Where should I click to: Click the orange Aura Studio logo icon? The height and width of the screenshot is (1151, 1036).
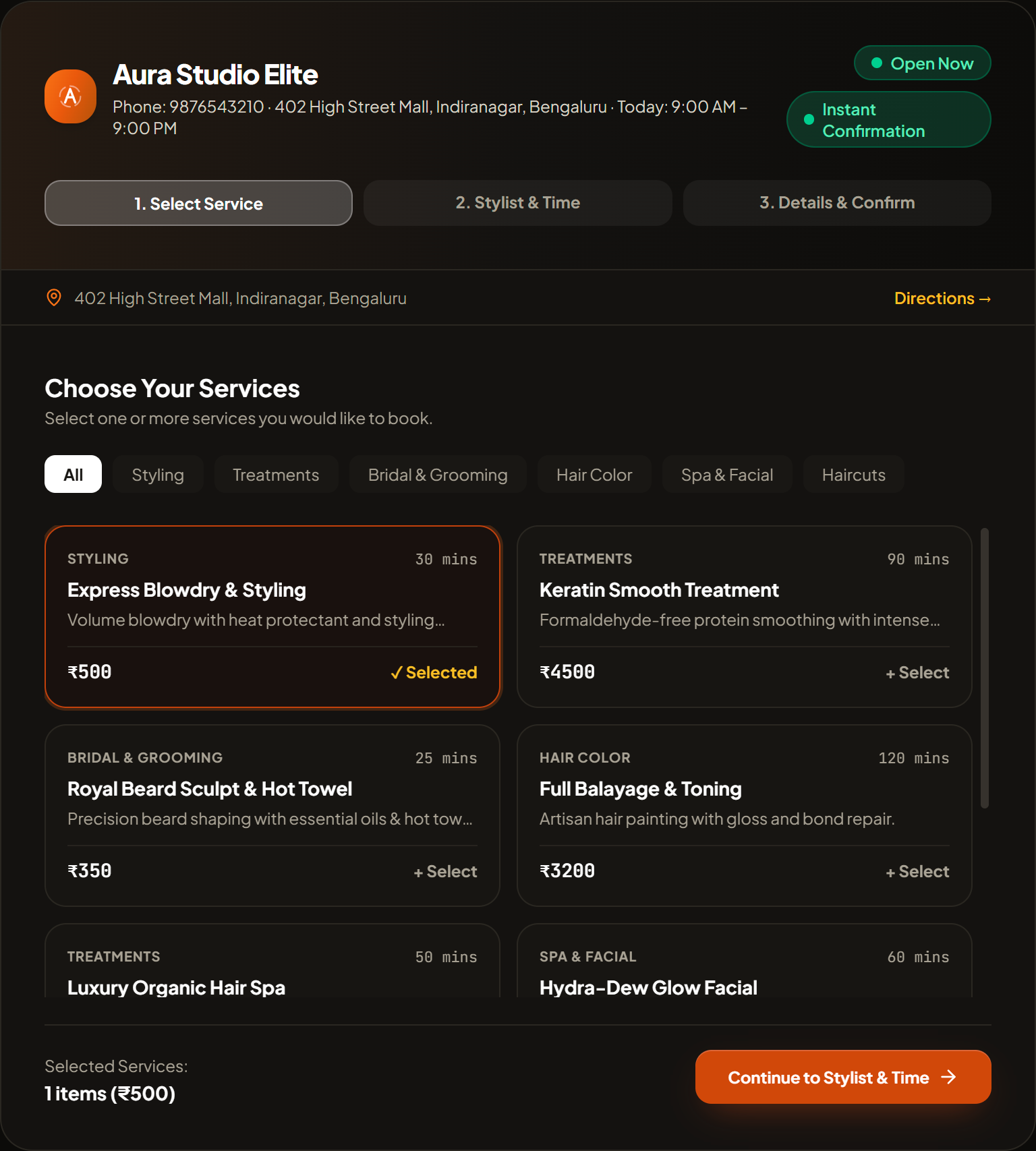coord(71,96)
